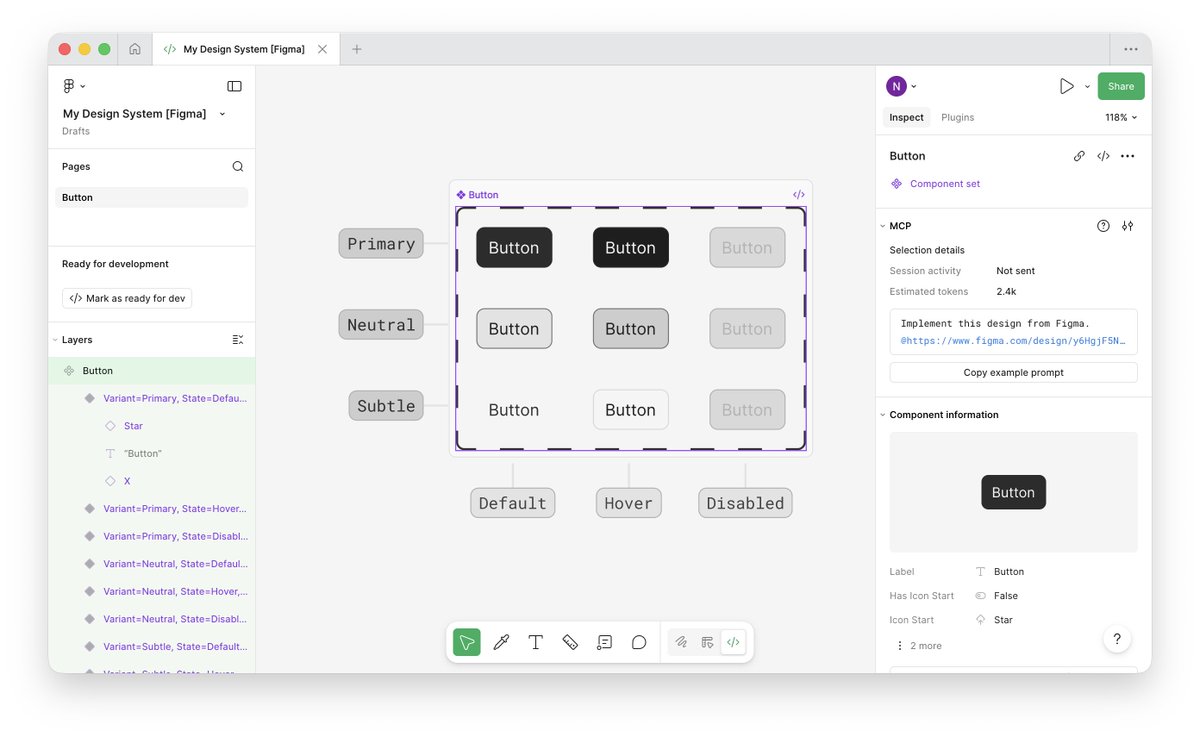Select the Comment bubble tool

639,642
